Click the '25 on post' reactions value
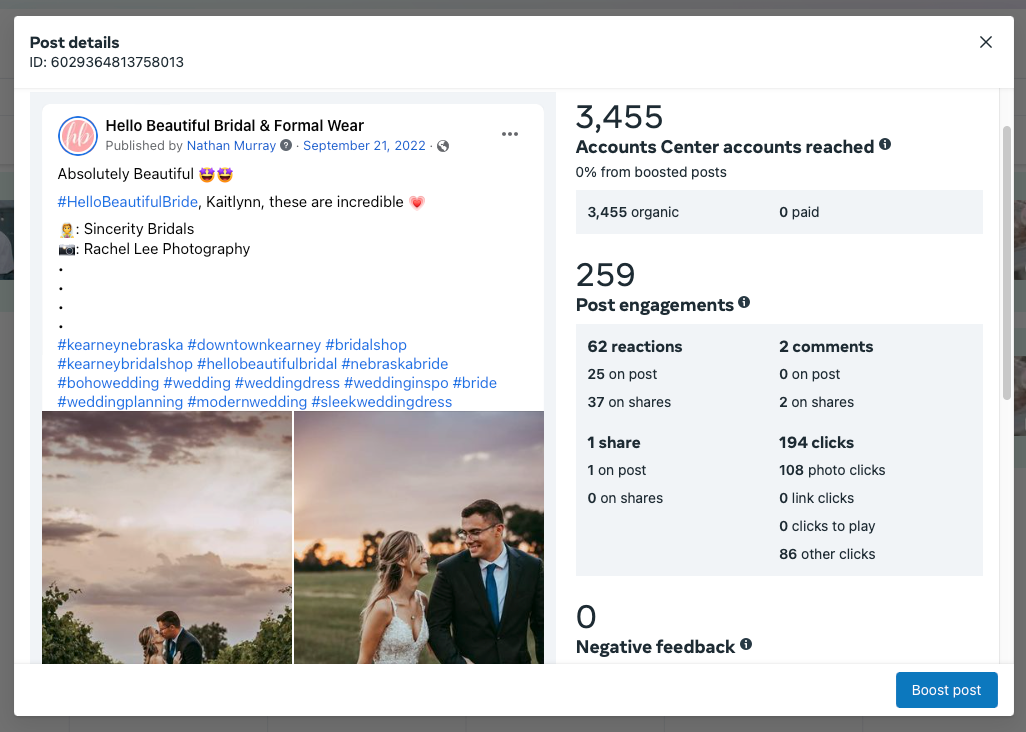The height and width of the screenshot is (732, 1026). [x=622, y=374]
